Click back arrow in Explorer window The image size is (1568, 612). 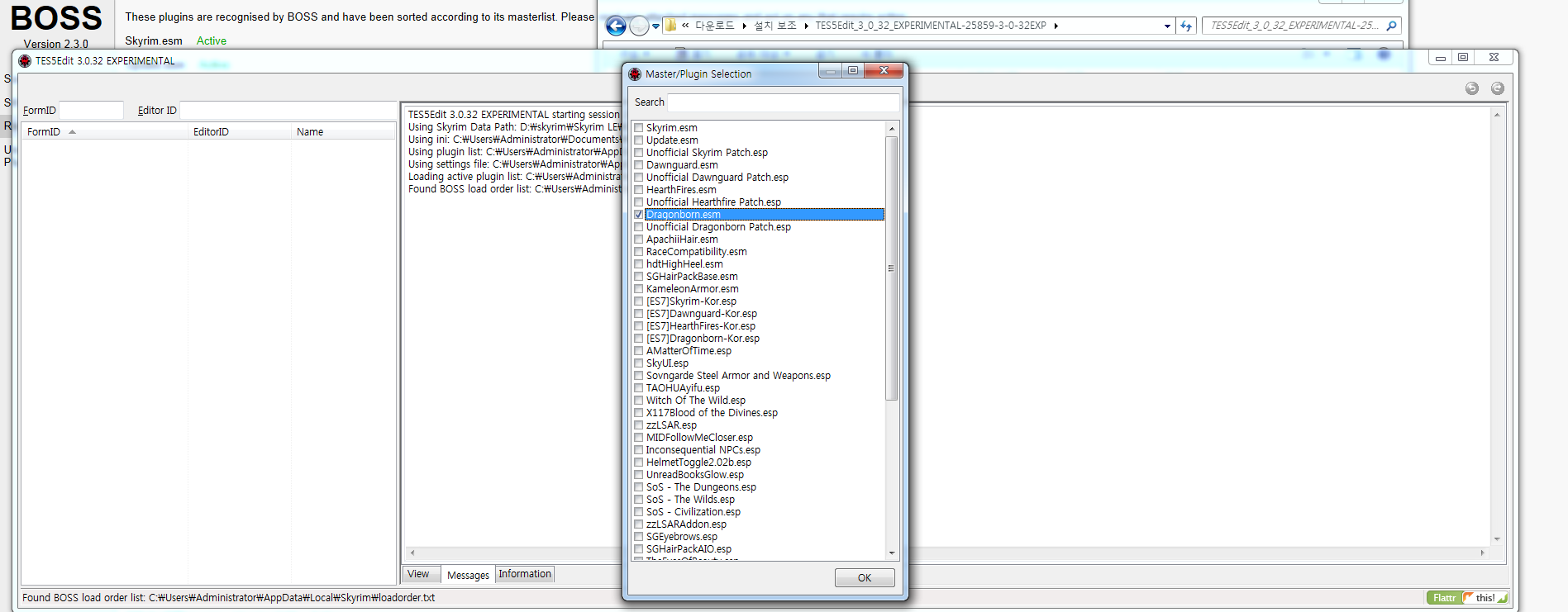click(616, 26)
